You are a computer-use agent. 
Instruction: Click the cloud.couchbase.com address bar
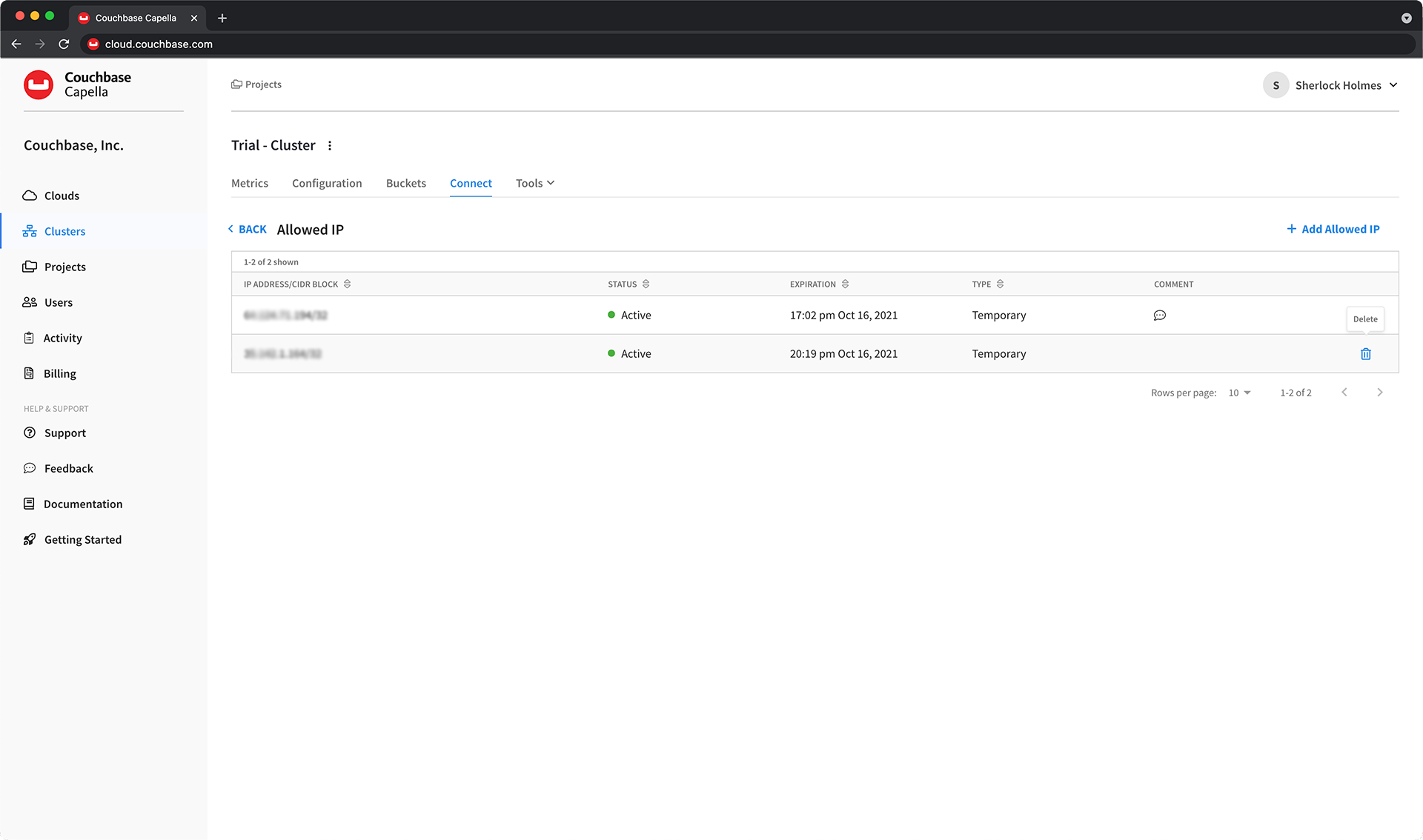pos(747,44)
